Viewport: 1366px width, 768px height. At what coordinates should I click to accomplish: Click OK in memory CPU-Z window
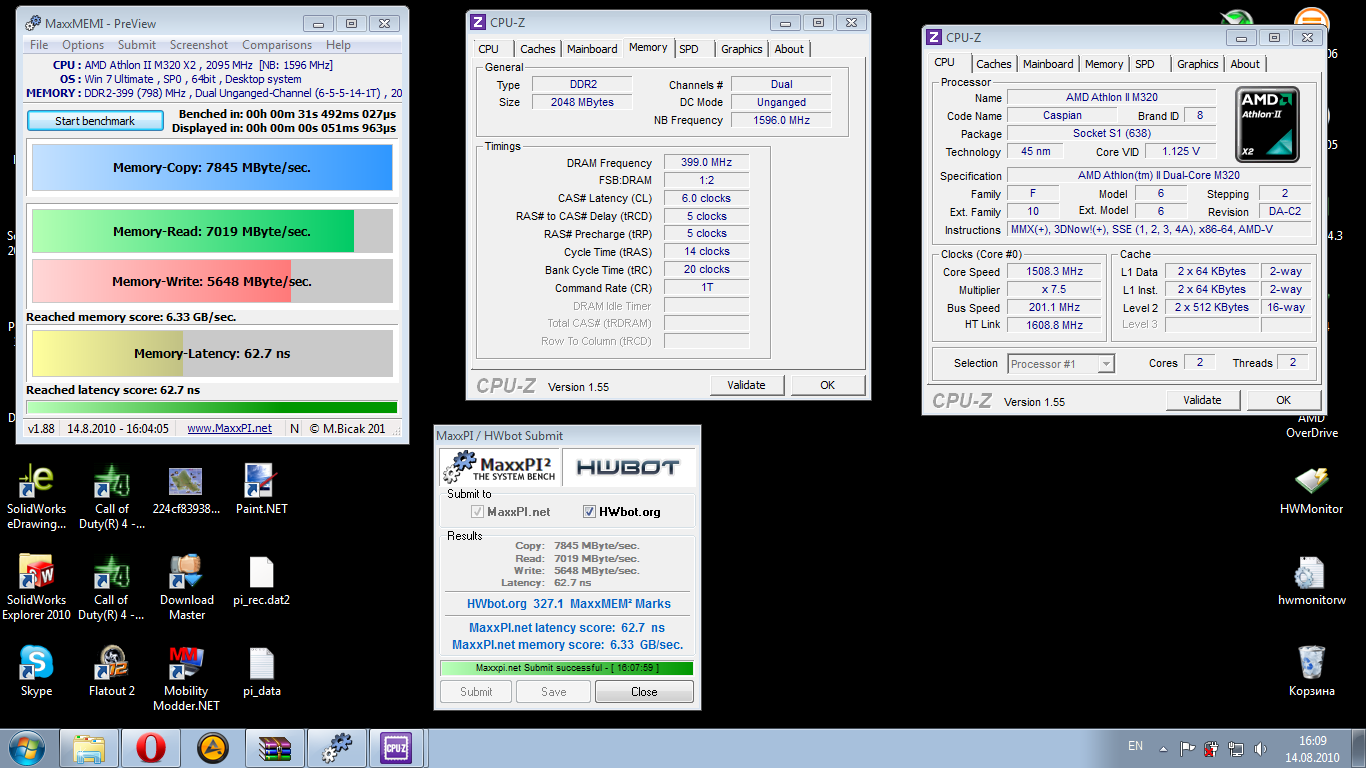click(x=827, y=385)
